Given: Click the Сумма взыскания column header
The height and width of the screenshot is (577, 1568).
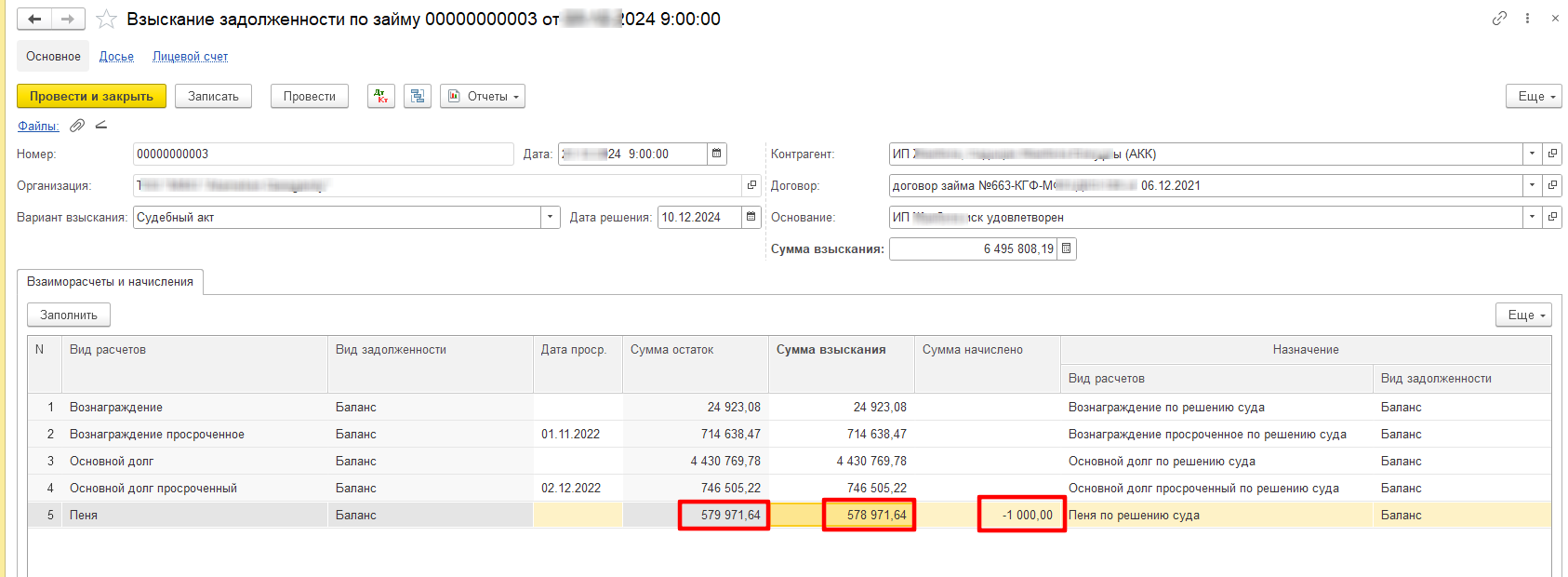Looking at the screenshot, I should (x=841, y=364).
